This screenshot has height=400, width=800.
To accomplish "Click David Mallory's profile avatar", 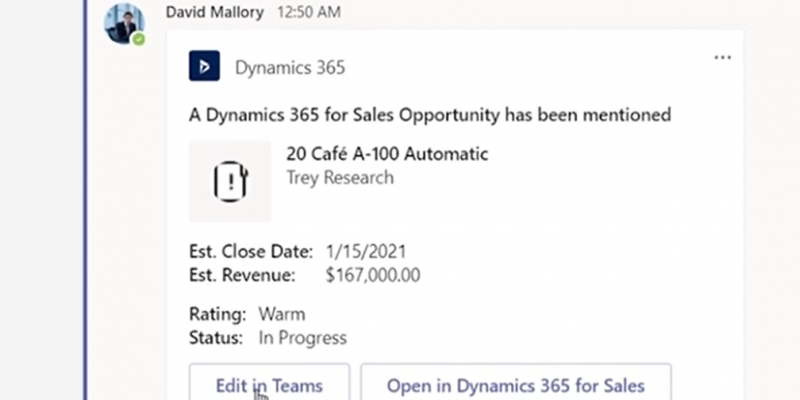I will click(124, 24).
